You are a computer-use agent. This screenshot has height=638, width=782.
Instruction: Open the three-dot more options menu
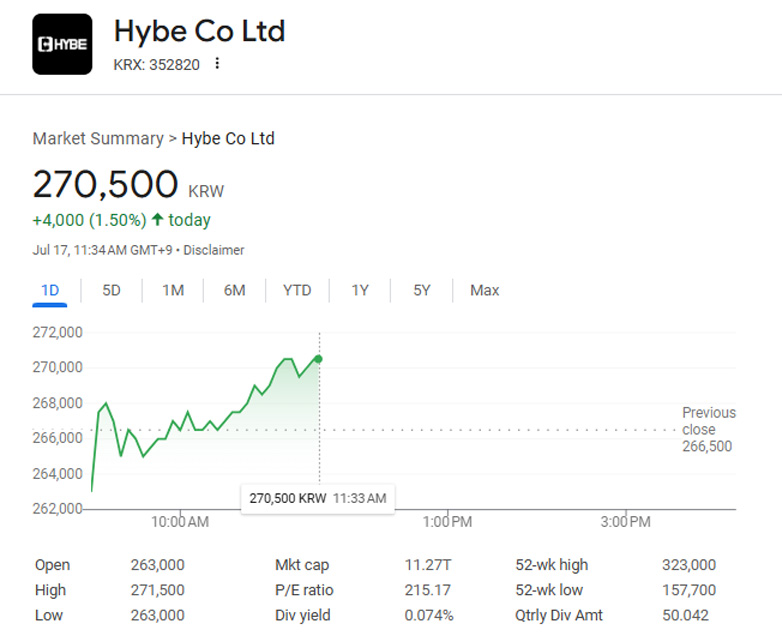217,64
